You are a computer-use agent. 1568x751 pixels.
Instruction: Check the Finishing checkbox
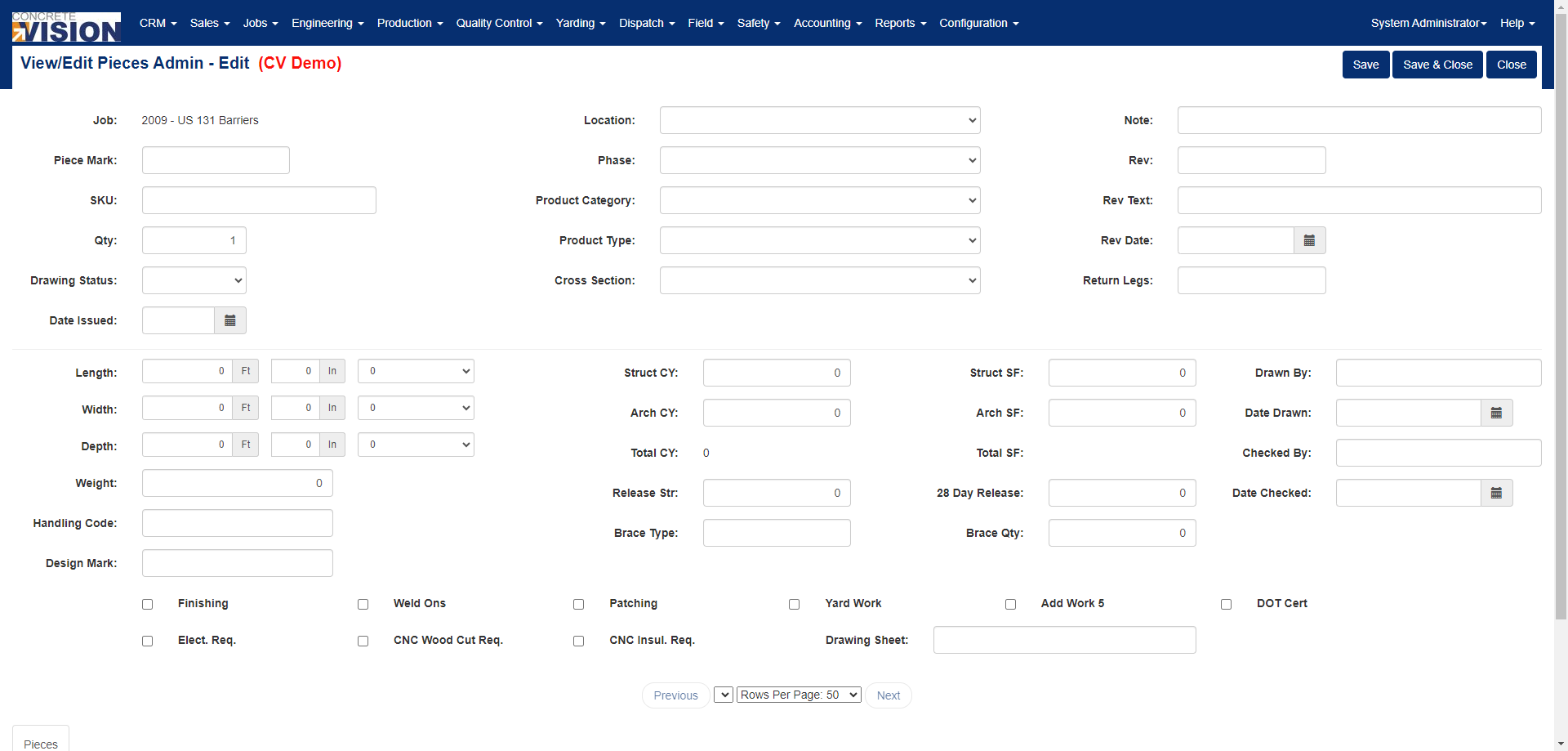[148, 605]
